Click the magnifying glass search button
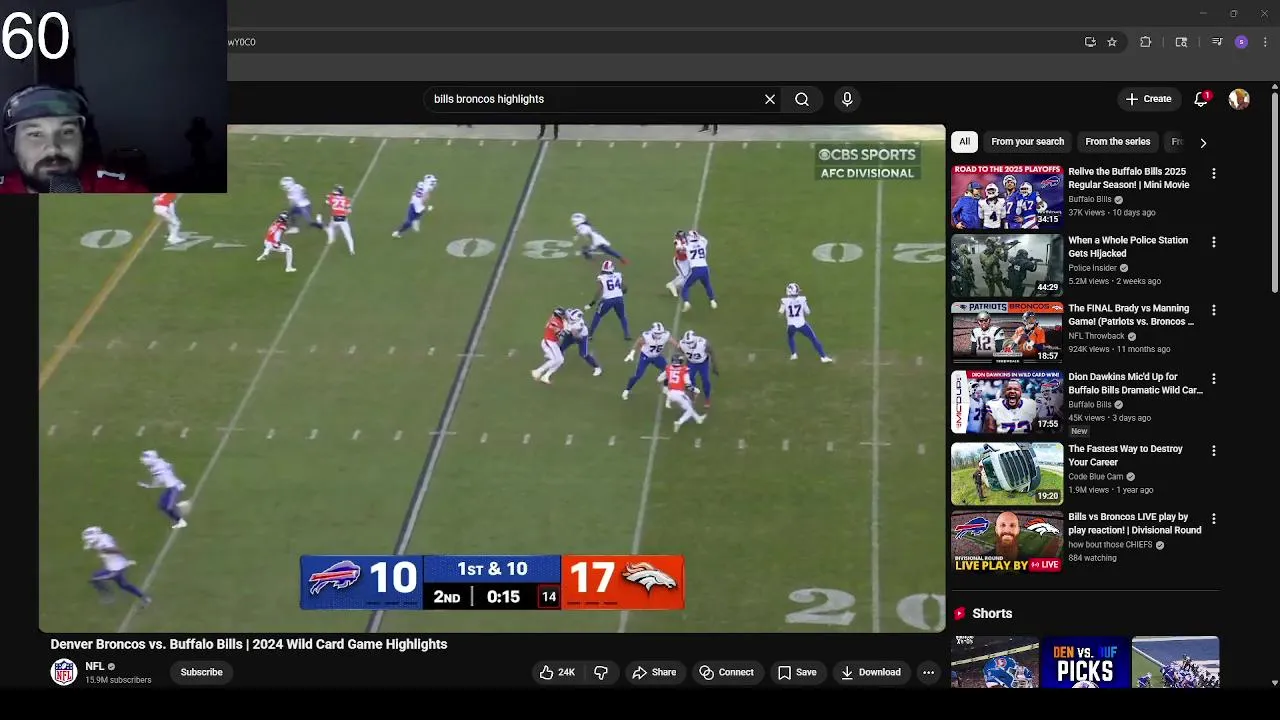 click(x=802, y=99)
